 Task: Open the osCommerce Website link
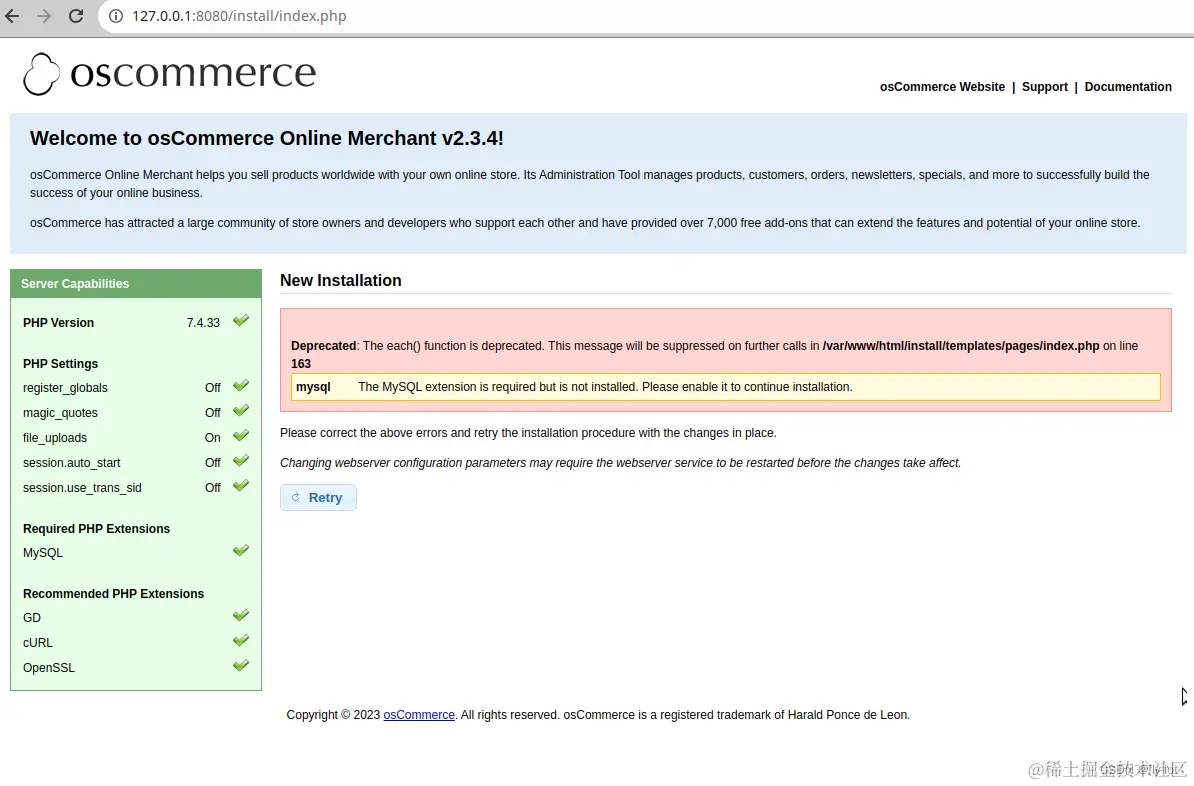pyautogui.click(x=942, y=87)
